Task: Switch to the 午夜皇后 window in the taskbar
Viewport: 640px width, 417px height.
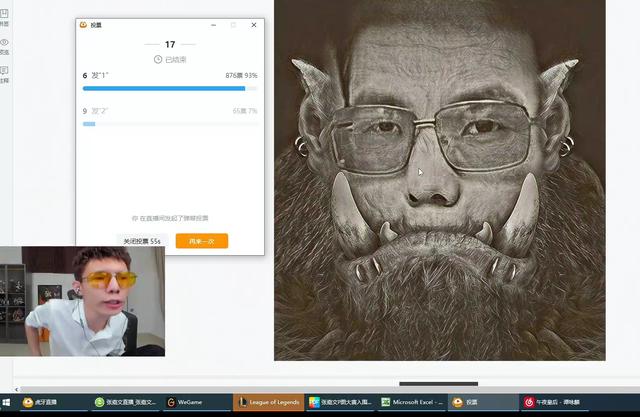Action: [554, 402]
